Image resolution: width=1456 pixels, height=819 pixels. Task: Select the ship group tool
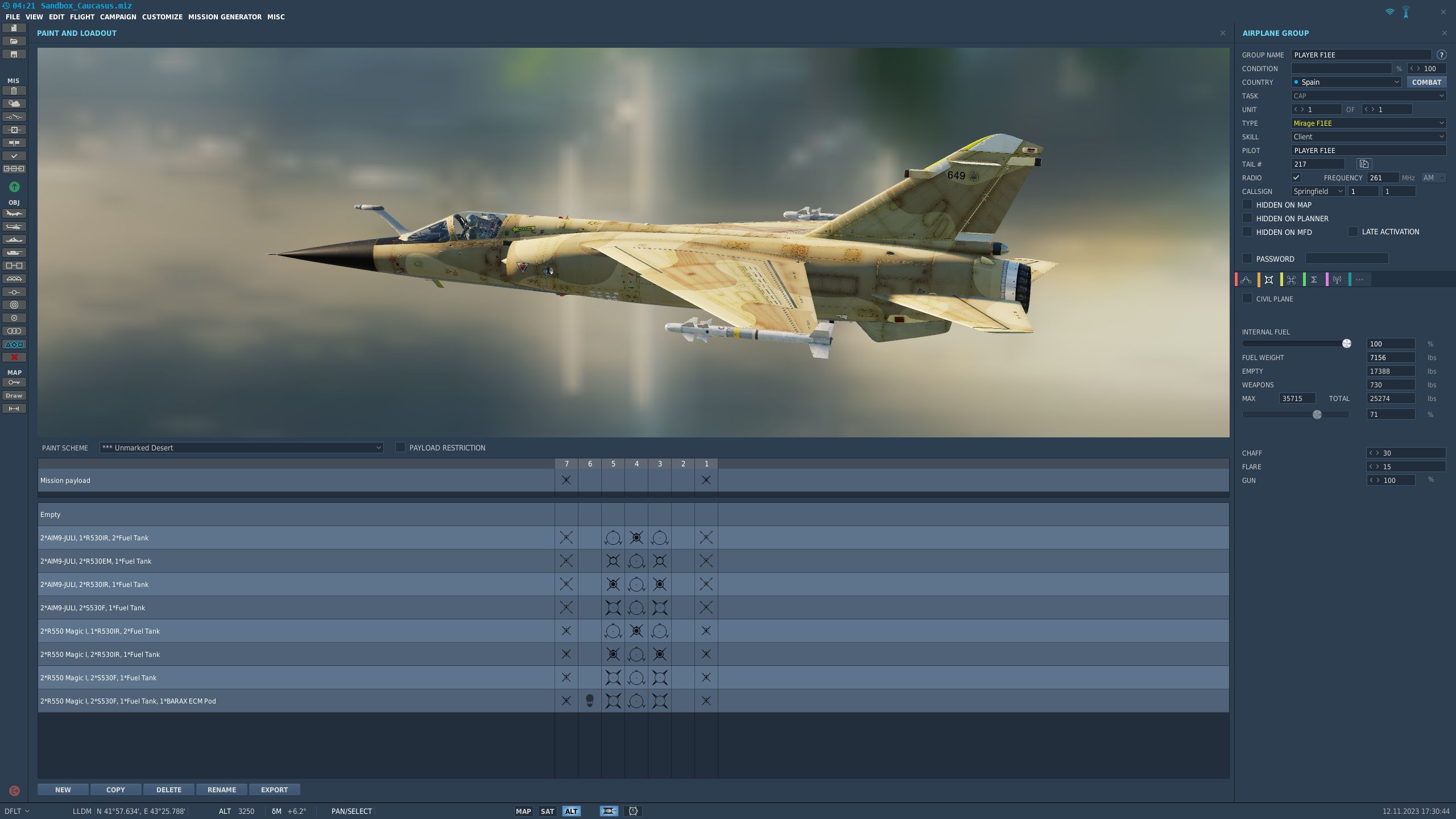(14, 240)
